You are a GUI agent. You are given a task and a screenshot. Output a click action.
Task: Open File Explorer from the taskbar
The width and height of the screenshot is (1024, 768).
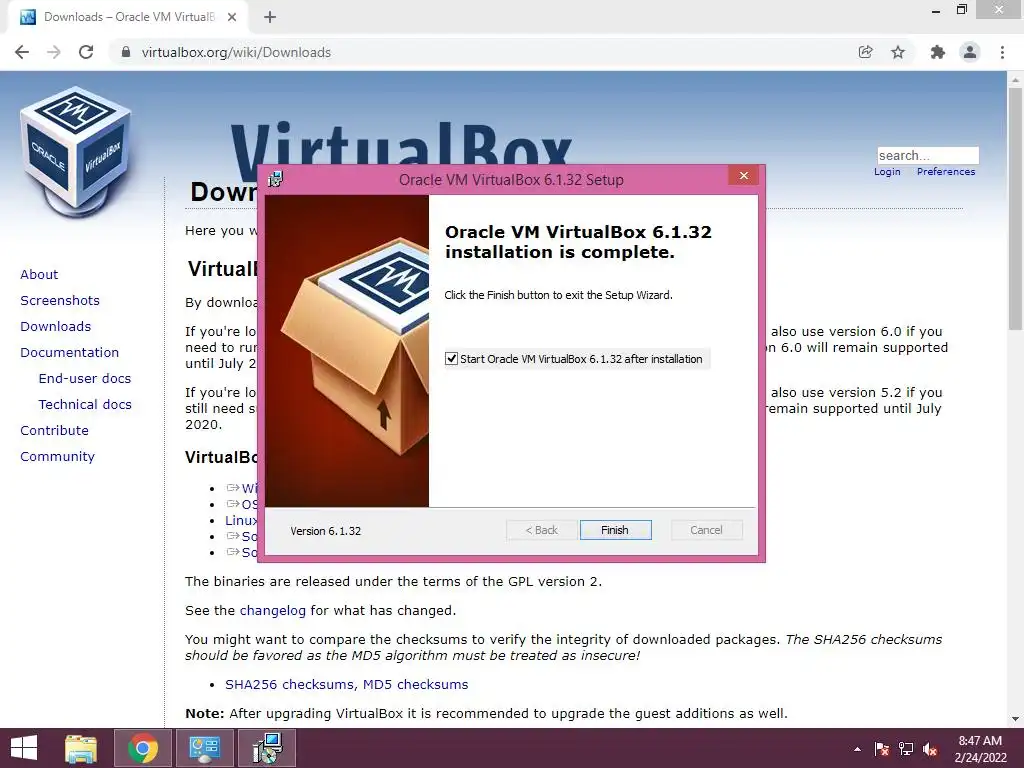[81, 748]
